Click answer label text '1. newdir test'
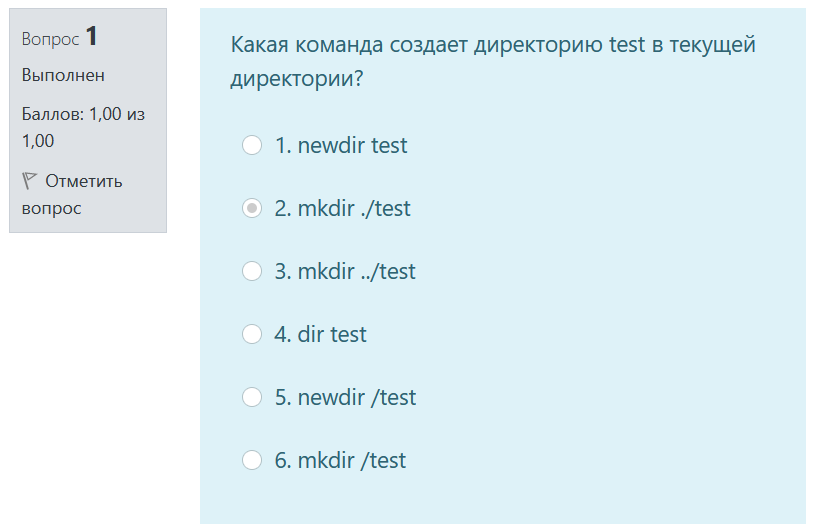 tap(341, 145)
